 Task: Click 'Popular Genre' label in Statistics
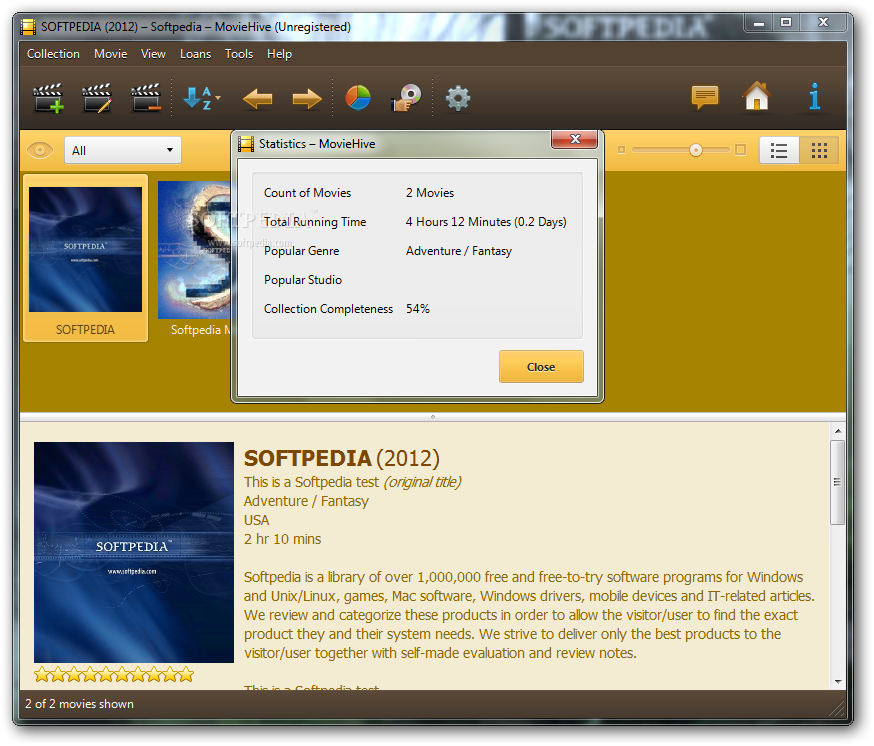(302, 251)
